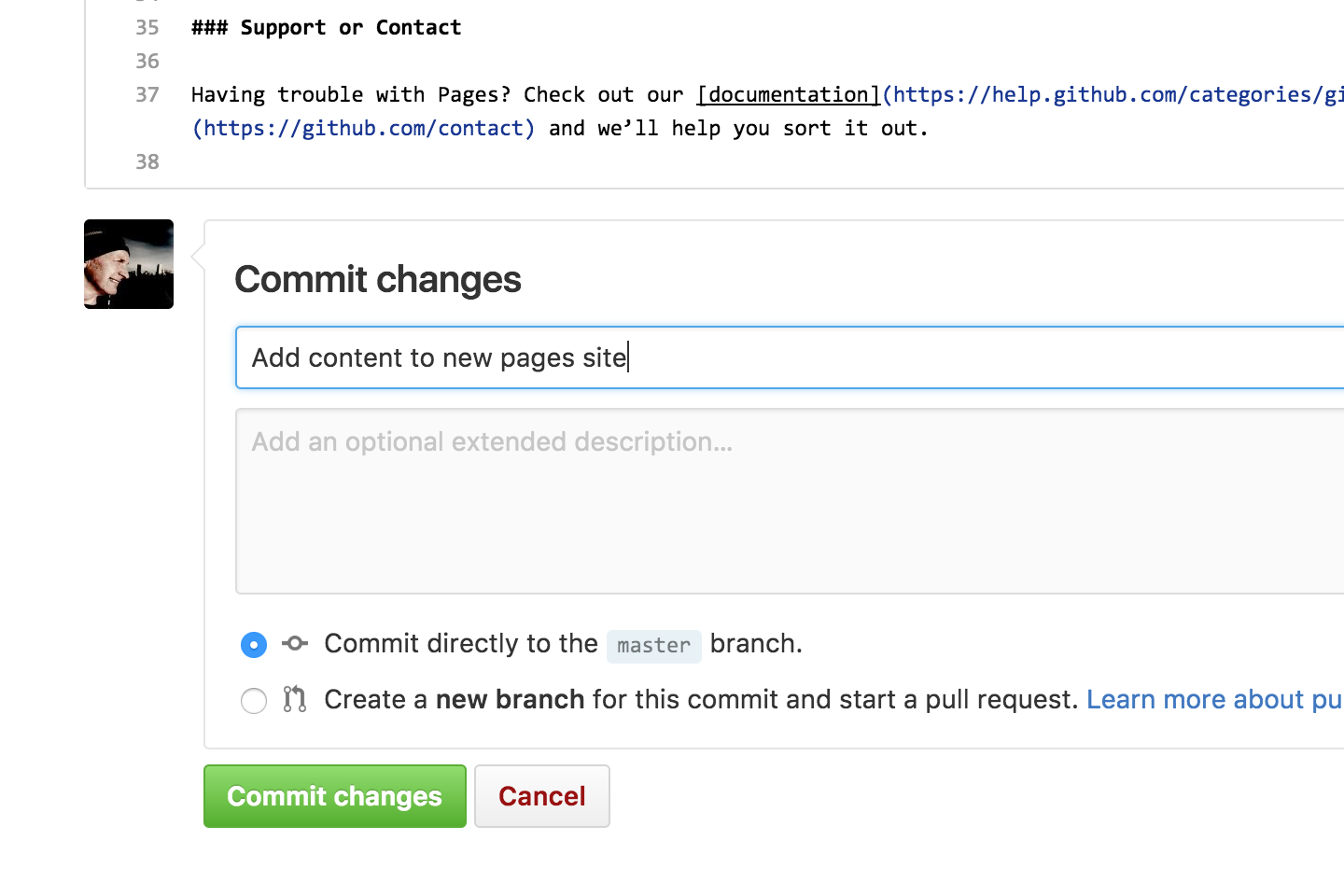Viewport: 1344px width, 896px height.
Task: Click the pull request icon beside new branch option
Action: 294,698
